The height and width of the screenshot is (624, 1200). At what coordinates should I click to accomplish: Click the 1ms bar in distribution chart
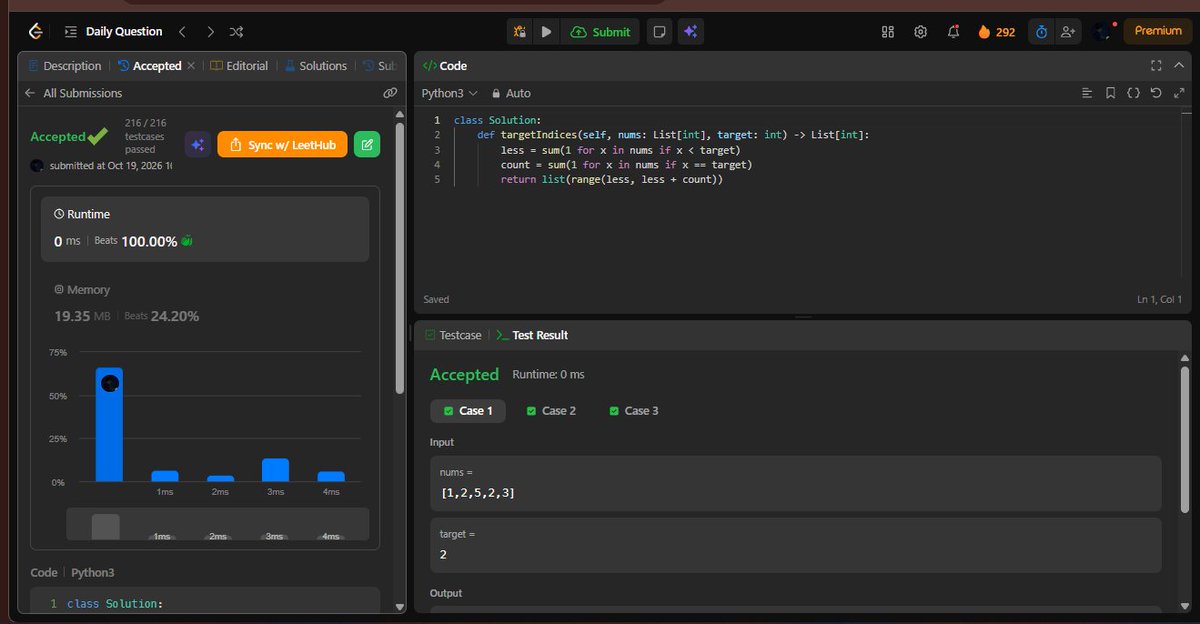coord(165,476)
